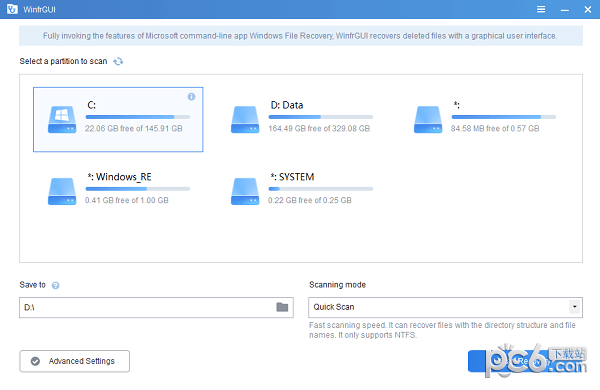600x390 pixels.
Task: Click "22.06 GB free of 145.91 GB" text
Action: [134, 129]
